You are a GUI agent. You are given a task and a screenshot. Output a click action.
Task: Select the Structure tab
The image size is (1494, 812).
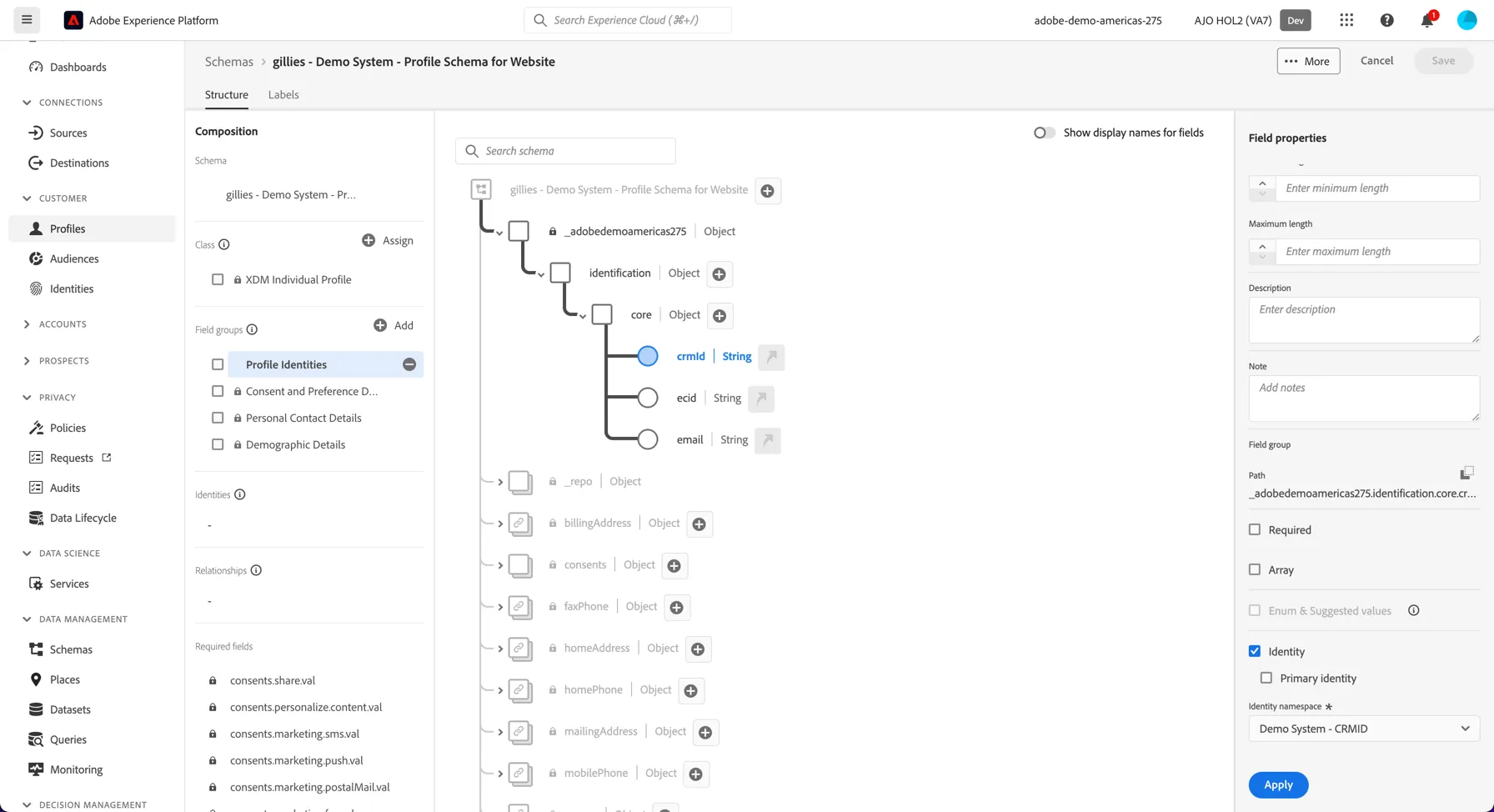(227, 94)
